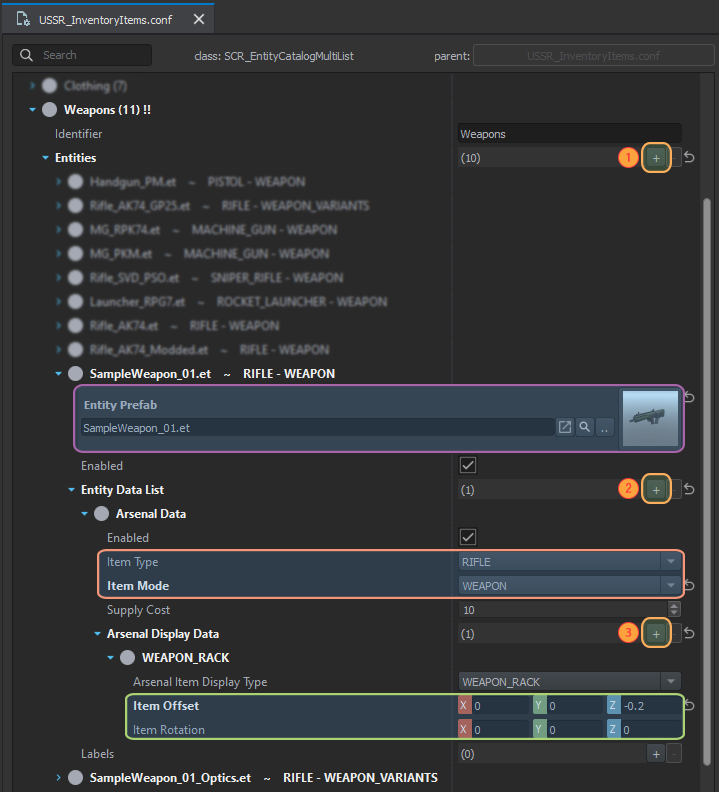Reset Item Offset using the revert arrow
The image size is (719, 792).
[x=690, y=706]
